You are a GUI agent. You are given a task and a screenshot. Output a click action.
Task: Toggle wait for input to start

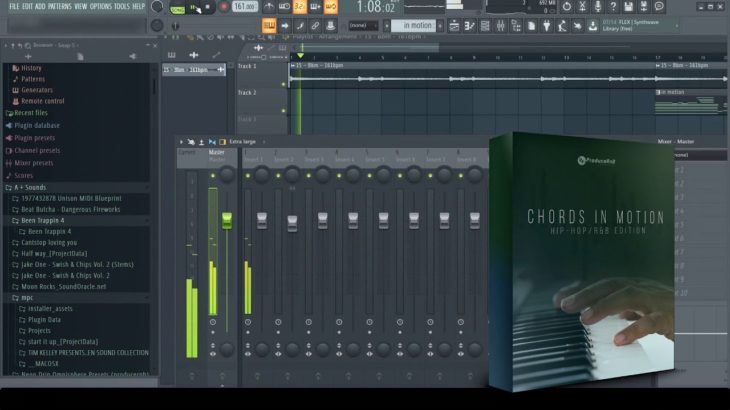click(284, 7)
